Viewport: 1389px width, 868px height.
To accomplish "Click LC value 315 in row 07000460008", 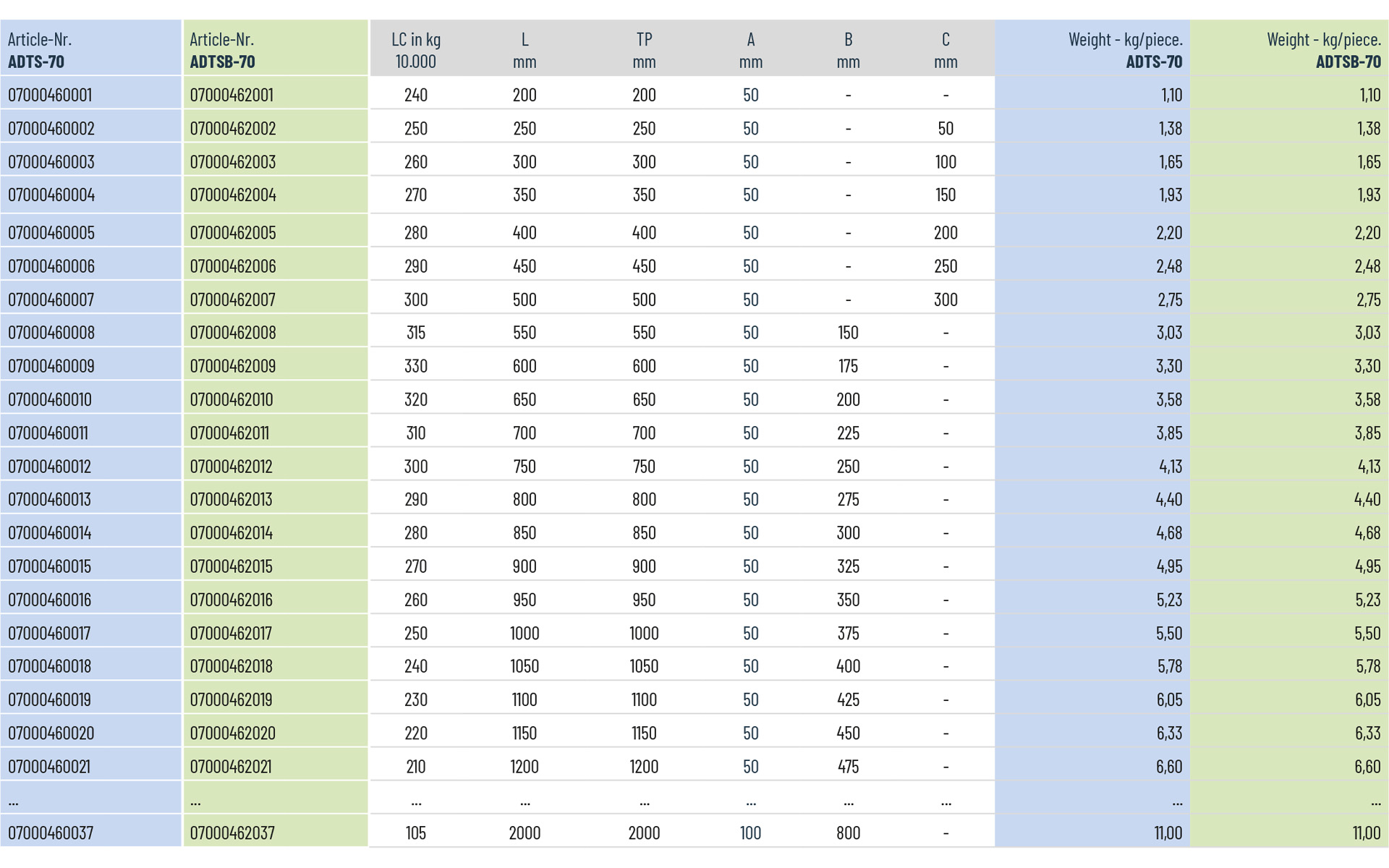I will [416, 333].
